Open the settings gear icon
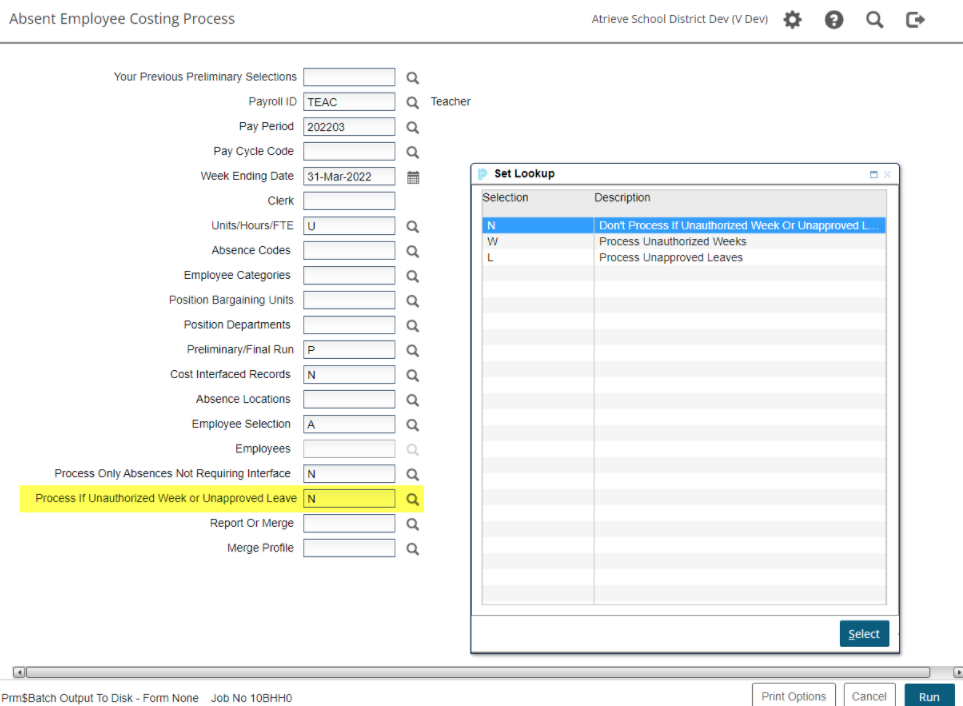 pyautogui.click(x=792, y=20)
